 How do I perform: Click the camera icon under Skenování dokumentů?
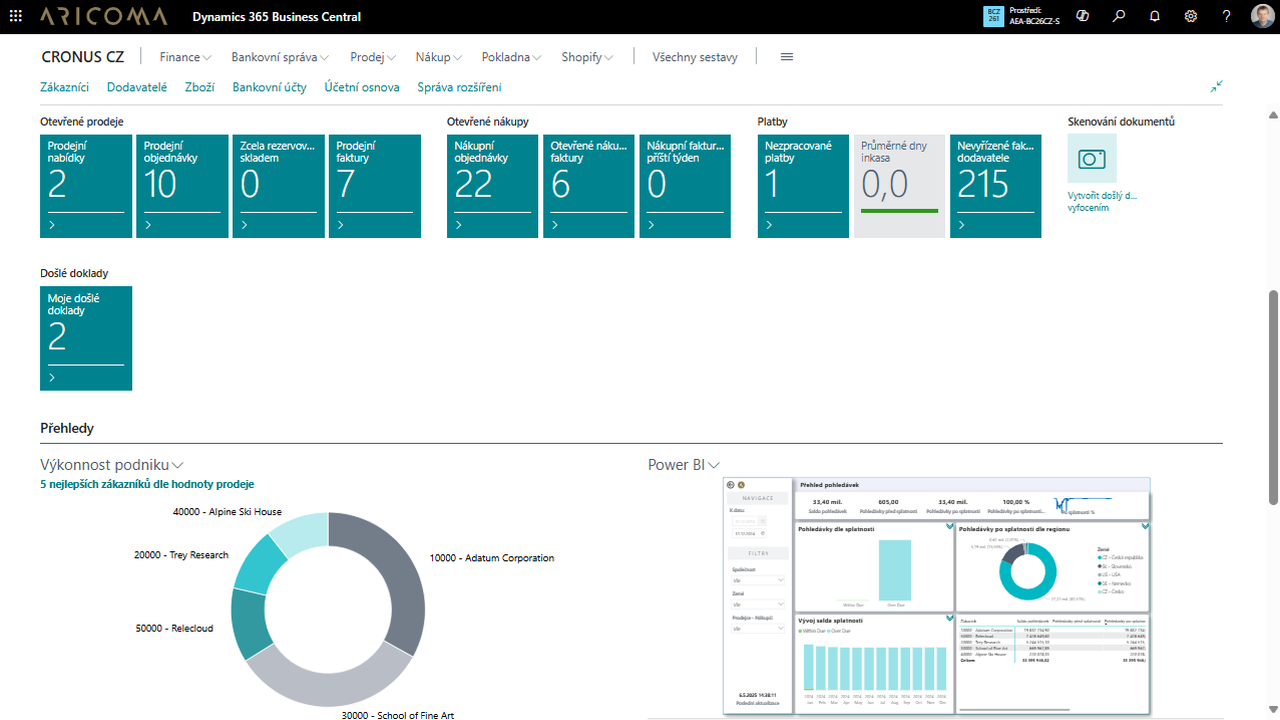1091,158
